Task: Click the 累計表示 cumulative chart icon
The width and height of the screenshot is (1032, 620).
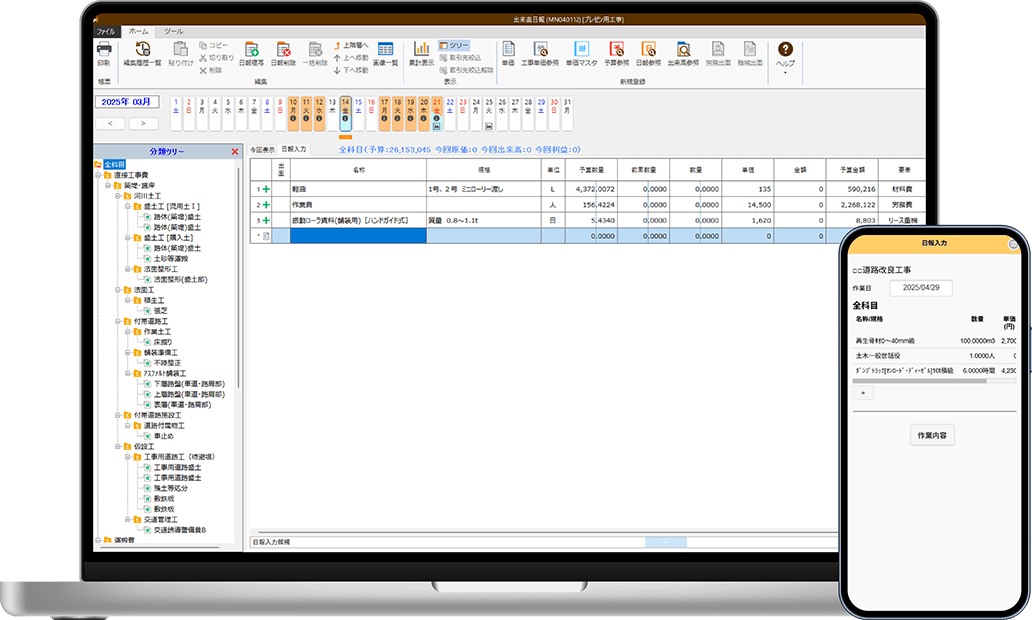Action: (x=422, y=51)
